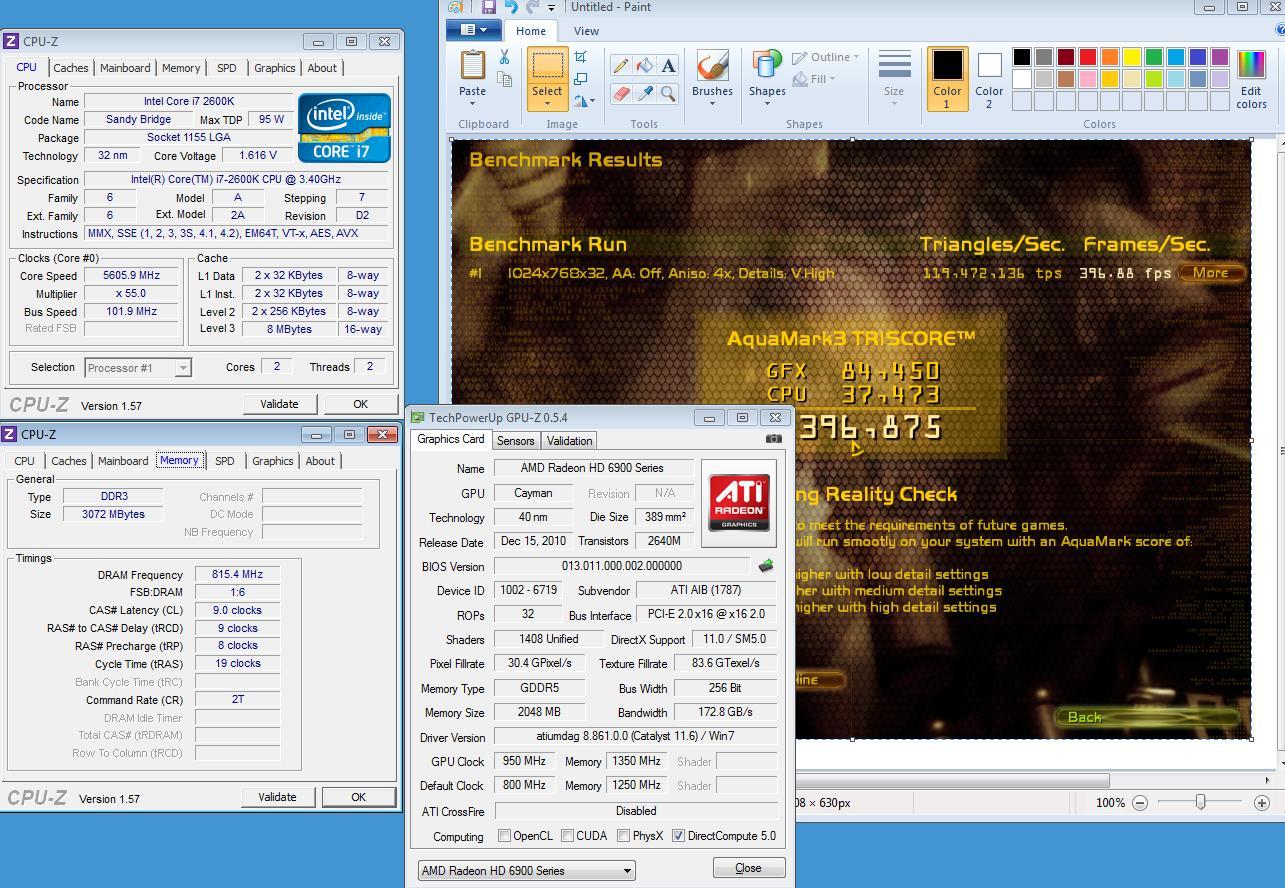This screenshot has height=888, width=1285.
Task: Click Validate in lower CPU-Z window
Action: pyautogui.click(x=277, y=797)
